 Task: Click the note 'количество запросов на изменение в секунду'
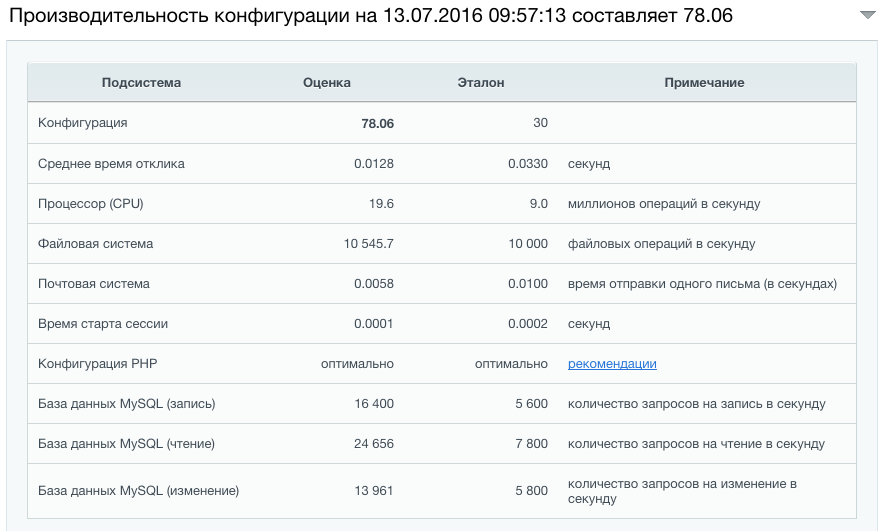click(682, 491)
